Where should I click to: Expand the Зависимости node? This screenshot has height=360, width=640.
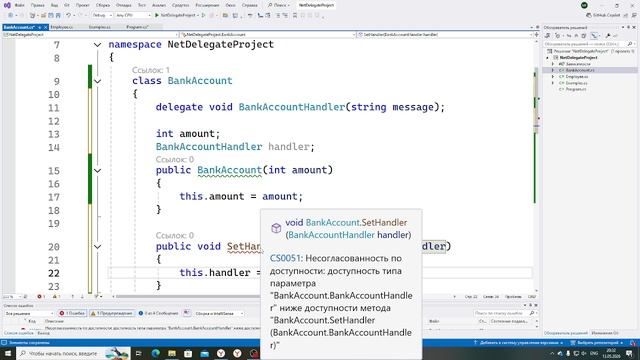coord(553,64)
